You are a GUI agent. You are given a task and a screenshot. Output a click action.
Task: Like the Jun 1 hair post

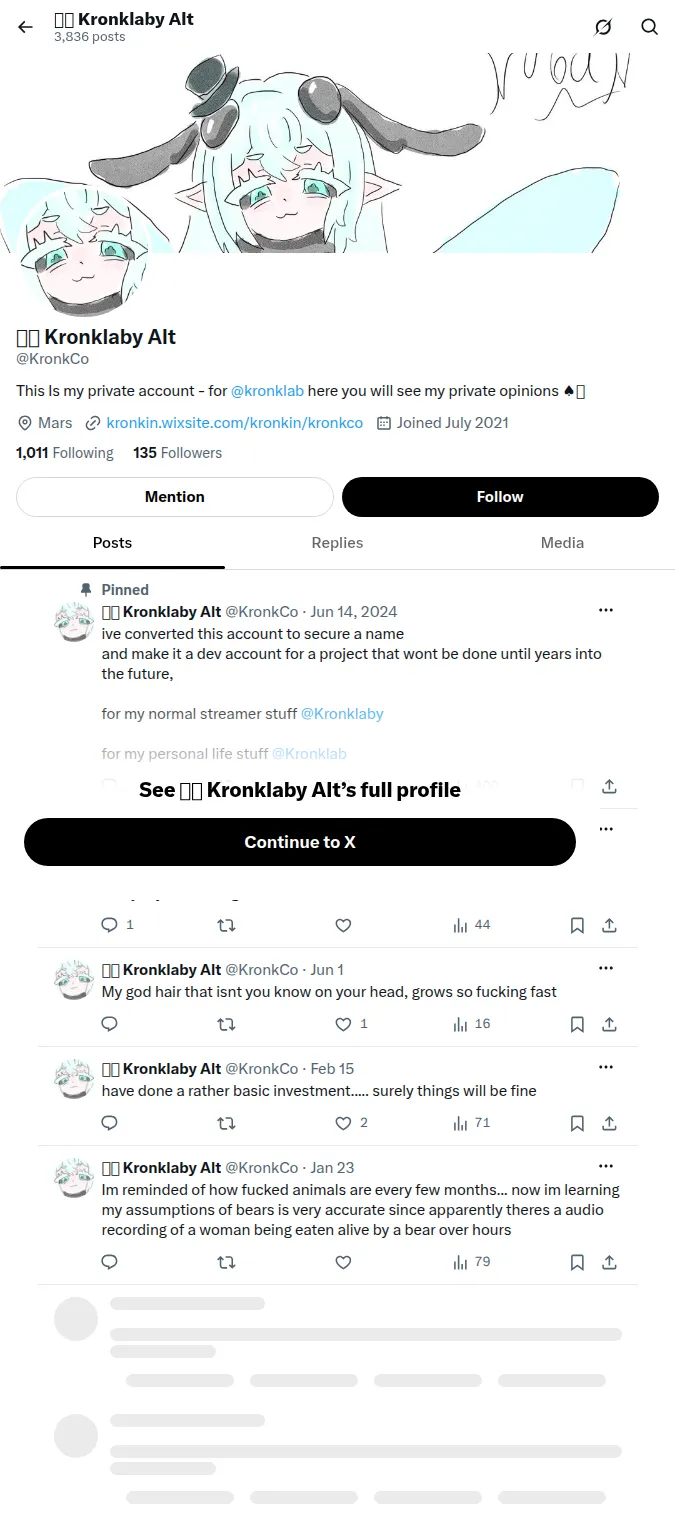tap(351, 1024)
